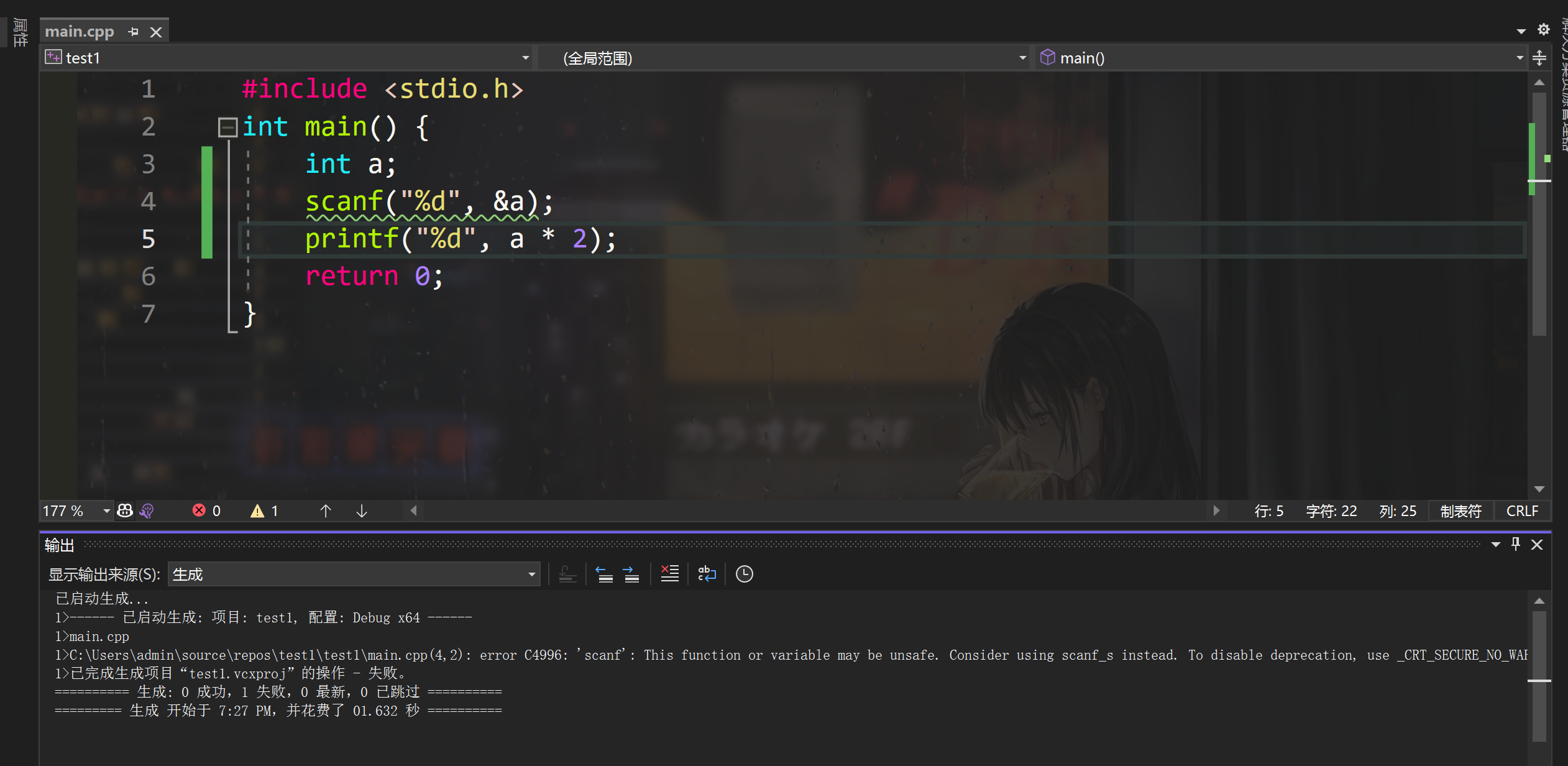Toggle pin on main.cpp tab
This screenshot has height=766, width=1568.
(133, 31)
